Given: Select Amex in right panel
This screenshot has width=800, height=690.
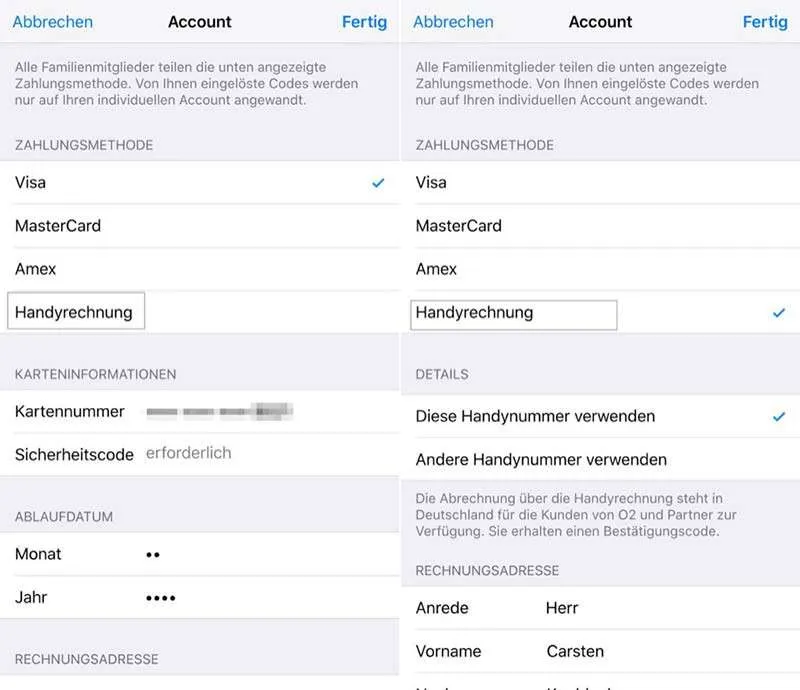Looking at the screenshot, I should [601, 269].
